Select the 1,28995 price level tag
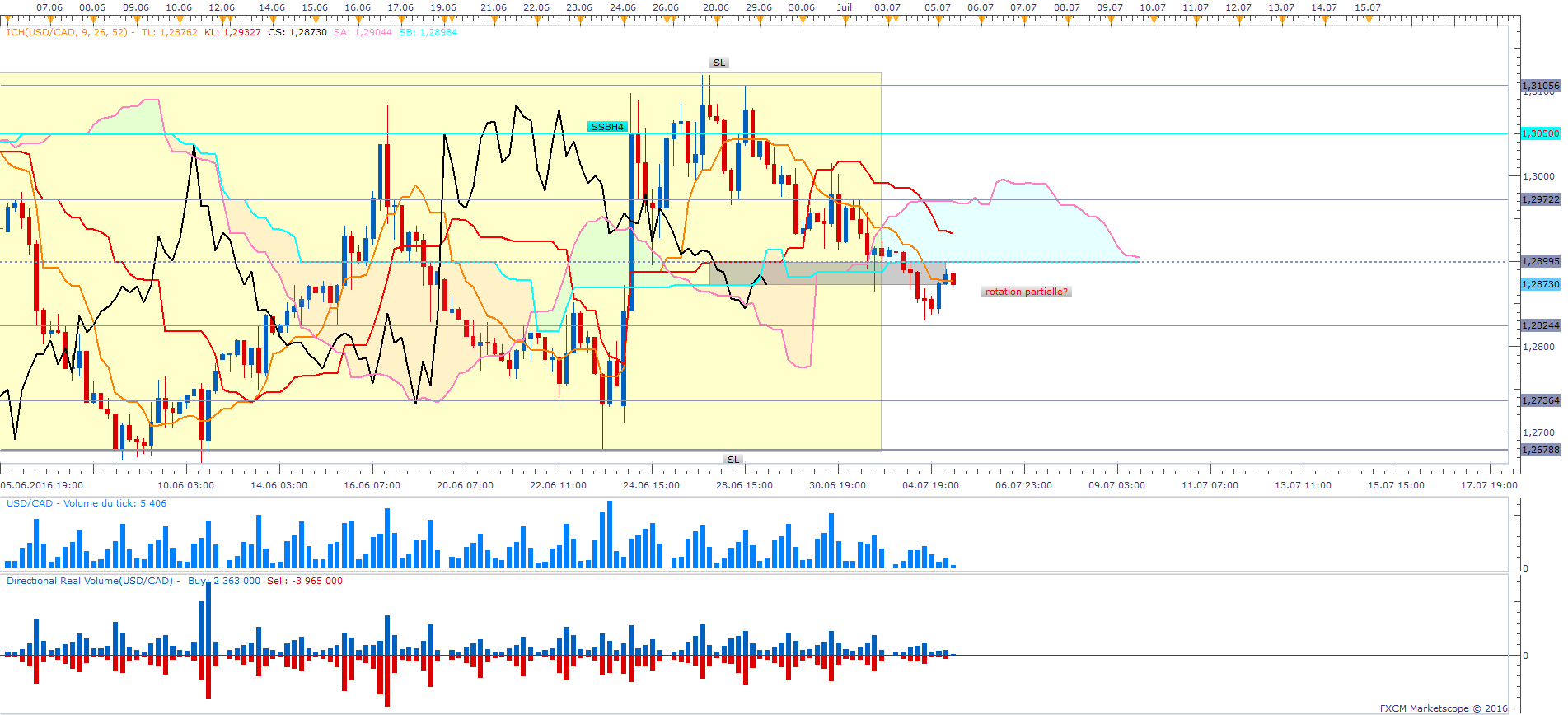The width and height of the screenshot is (1568, 715). click(1540, 261)
